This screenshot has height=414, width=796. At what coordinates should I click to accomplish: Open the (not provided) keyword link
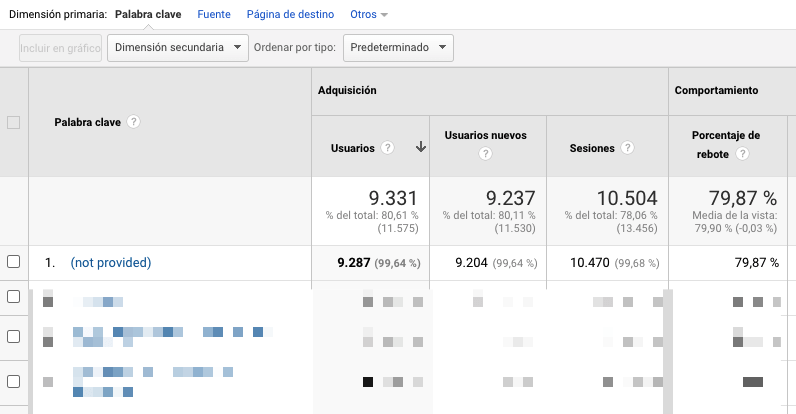(x=110, y=263)
